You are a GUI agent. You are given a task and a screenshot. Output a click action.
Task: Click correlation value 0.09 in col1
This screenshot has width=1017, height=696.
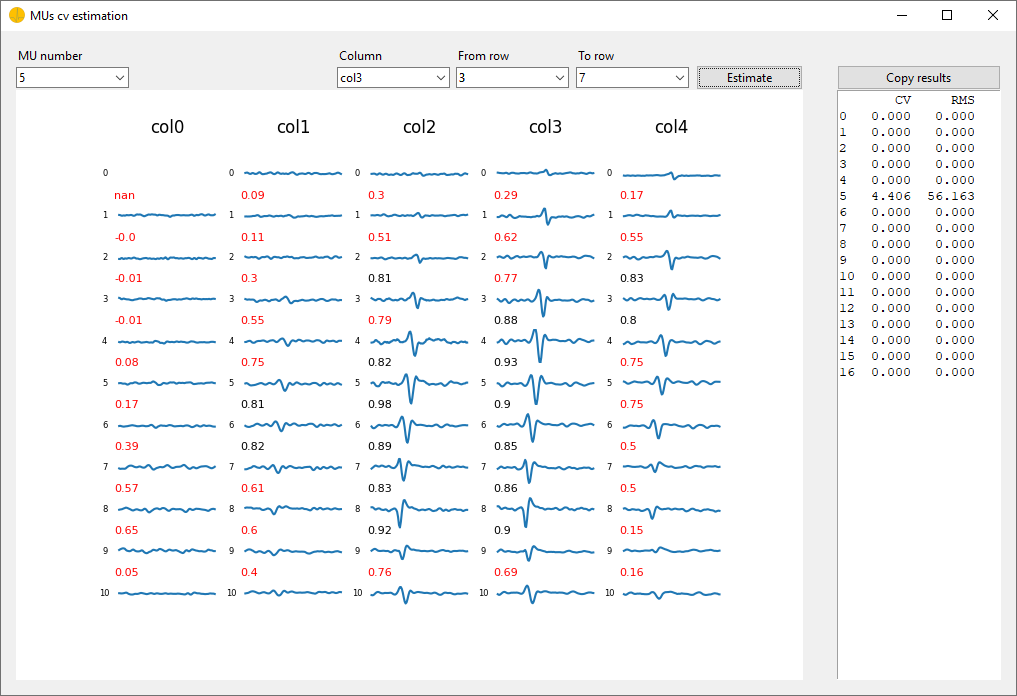point(253,195)
